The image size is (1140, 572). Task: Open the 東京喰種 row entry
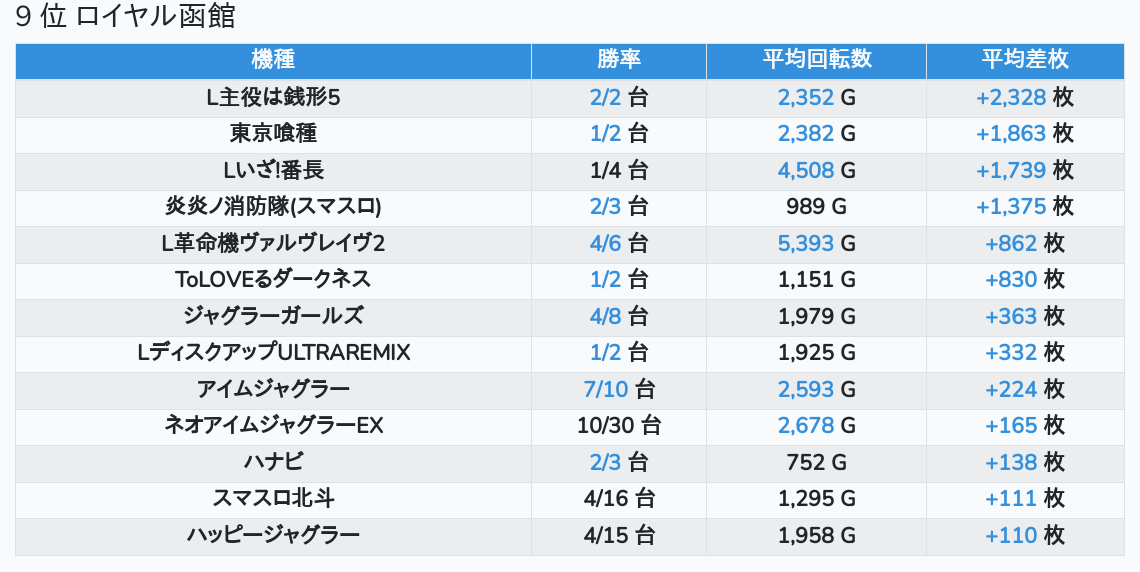point(273,133)
